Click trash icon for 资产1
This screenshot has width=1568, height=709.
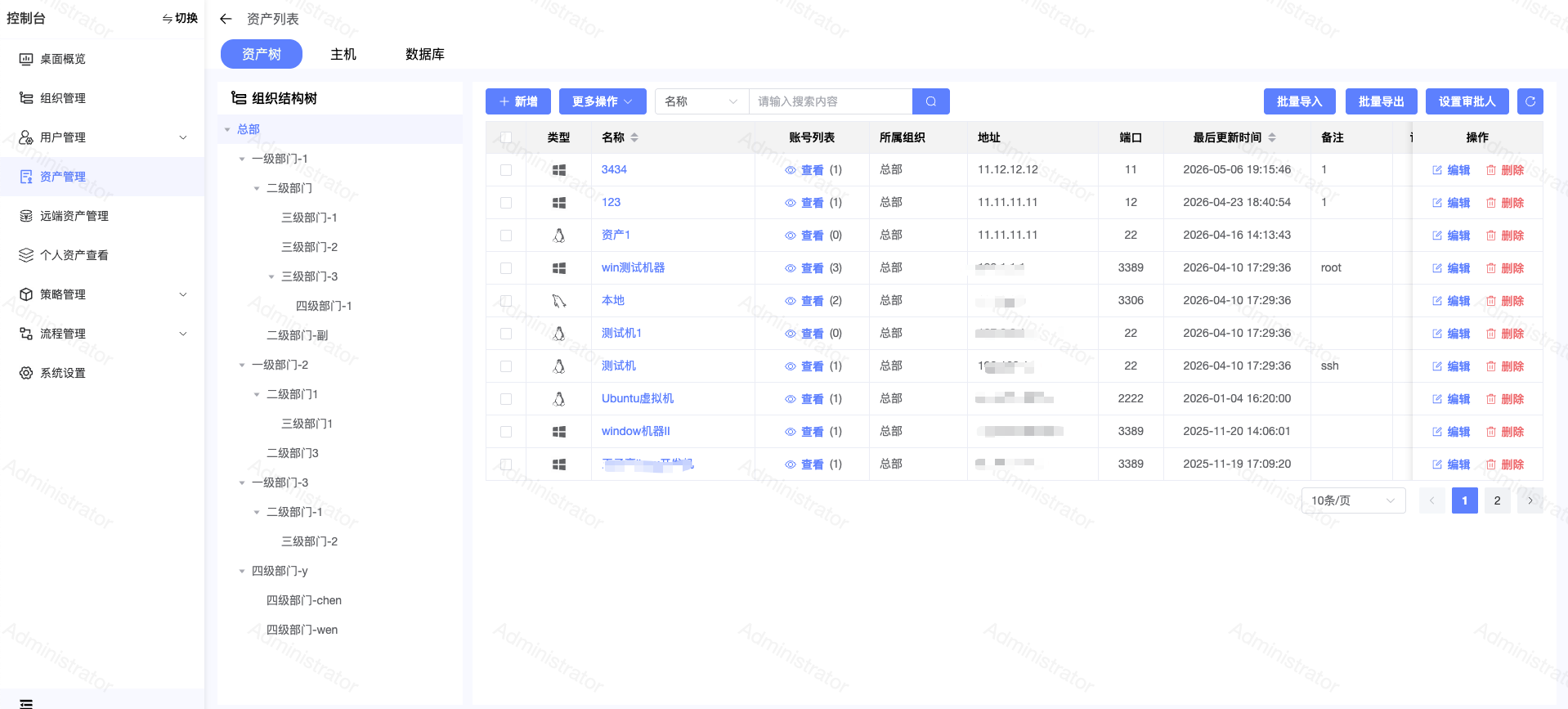pyautogui.click(x=1491, y=236)
